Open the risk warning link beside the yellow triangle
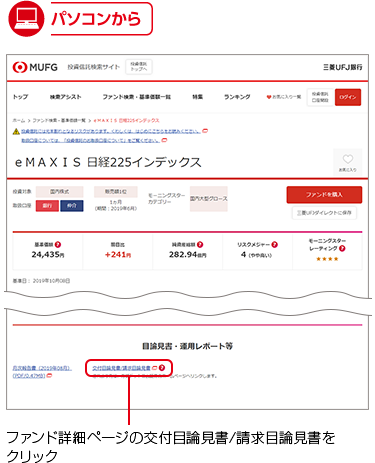The height and width of the screenshot is (463, 375). (x=111, y=131)
